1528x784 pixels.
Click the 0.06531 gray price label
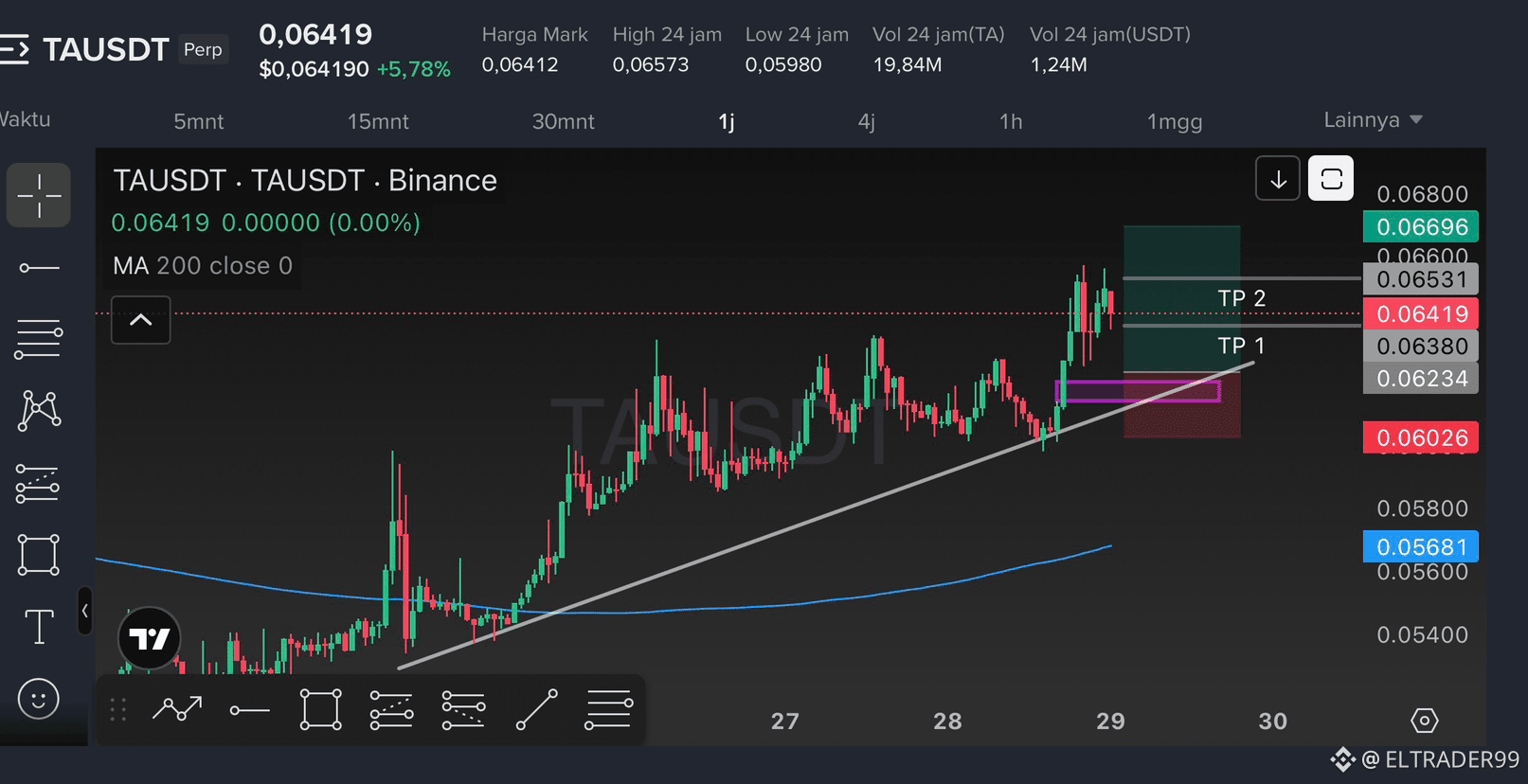point(1421,279)
